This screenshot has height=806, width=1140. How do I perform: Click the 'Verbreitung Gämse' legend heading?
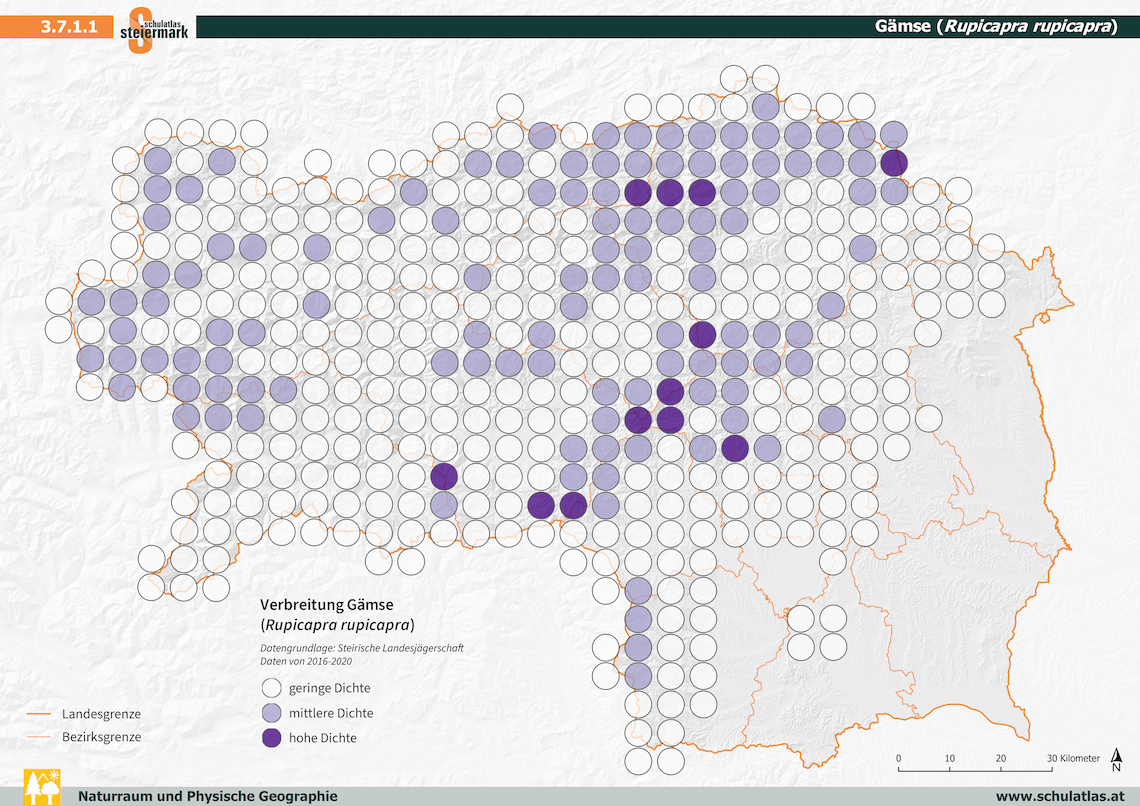click(x=327, y=605)
